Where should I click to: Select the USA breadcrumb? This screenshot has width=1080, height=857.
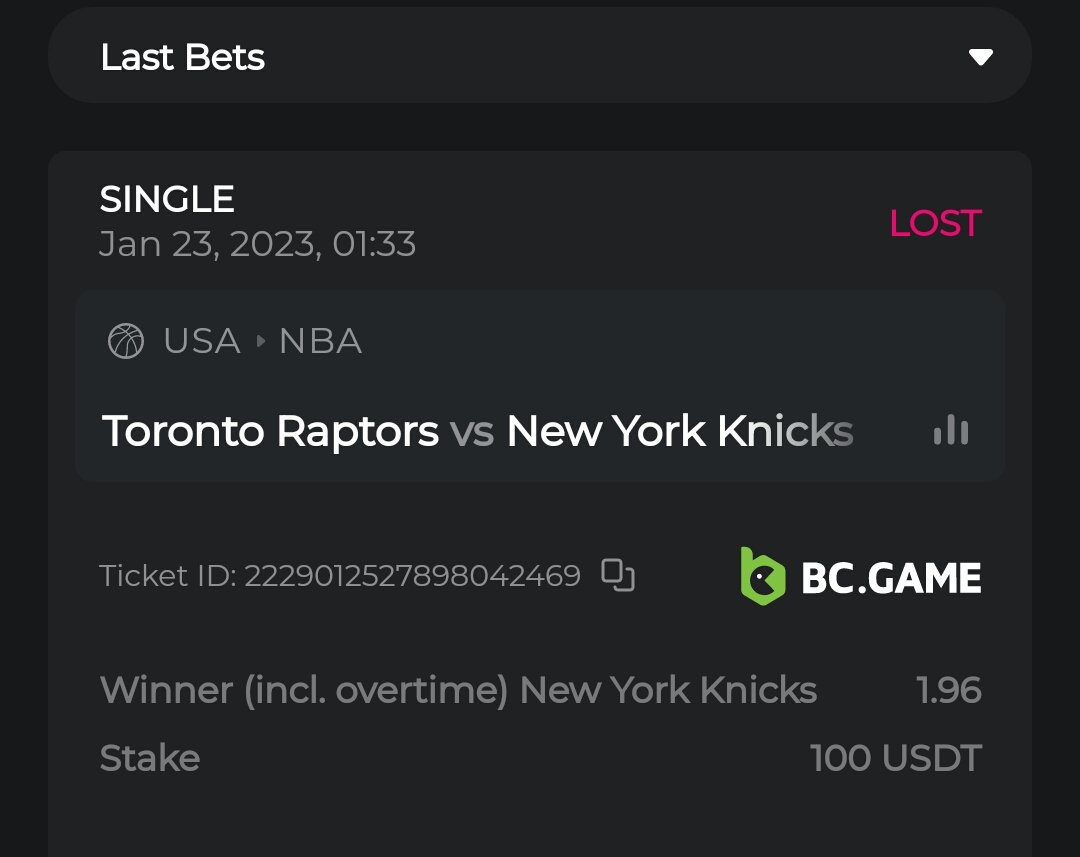tap(202, 342)
